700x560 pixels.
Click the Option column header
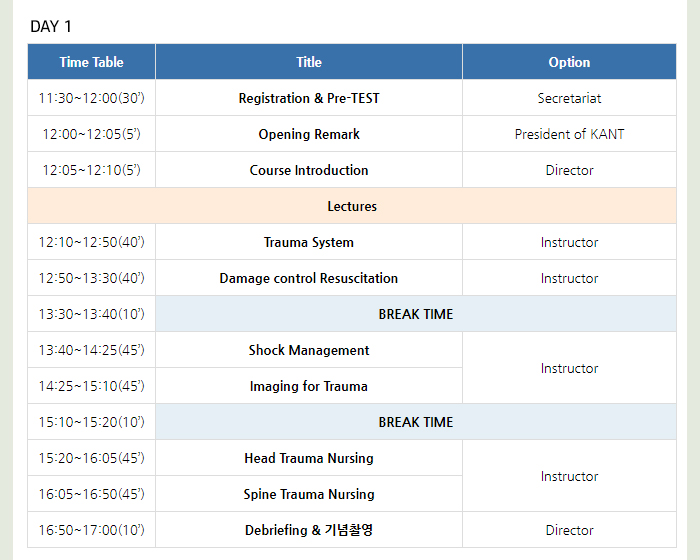pos(569,62)
